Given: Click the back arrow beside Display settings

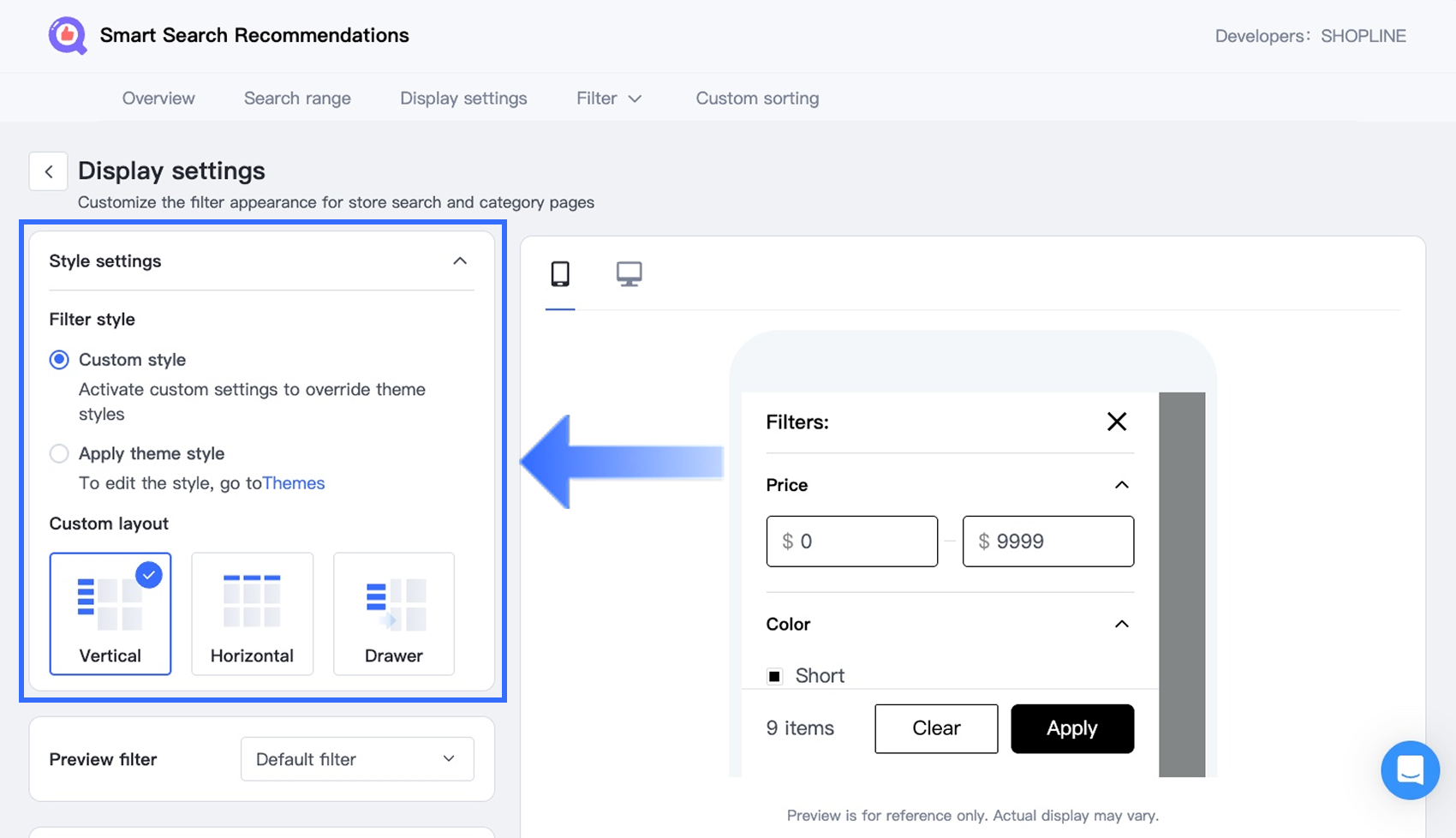Looking at the screenshot, I should (49, 171).
